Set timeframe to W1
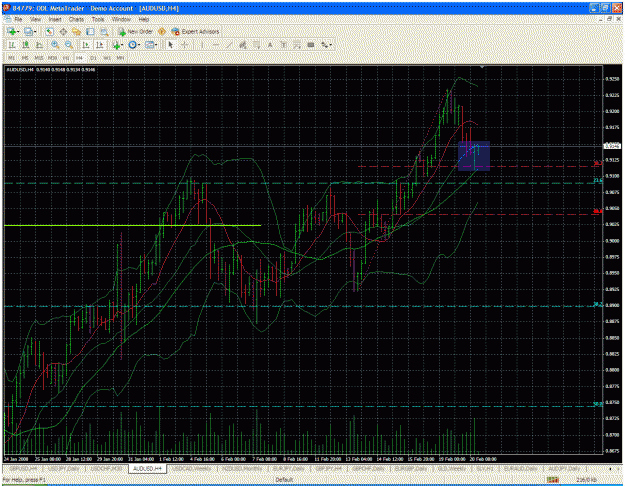Viewport: 625px width, 486px height. [107, 58]
